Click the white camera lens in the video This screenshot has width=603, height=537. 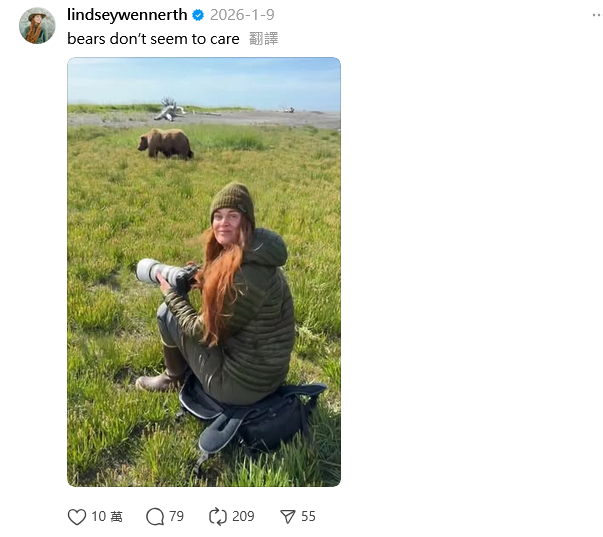(x=158, y=272)
